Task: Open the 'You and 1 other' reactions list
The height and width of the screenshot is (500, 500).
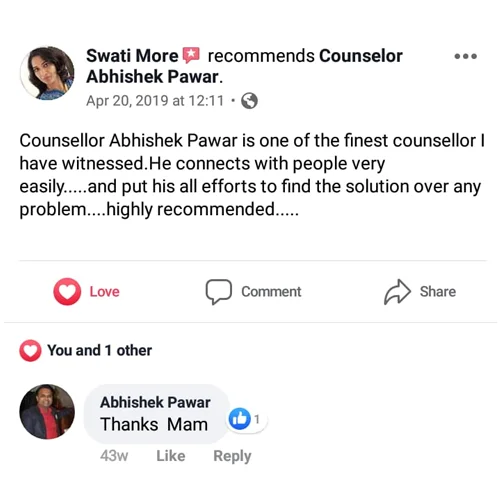Action: [99, 350]
